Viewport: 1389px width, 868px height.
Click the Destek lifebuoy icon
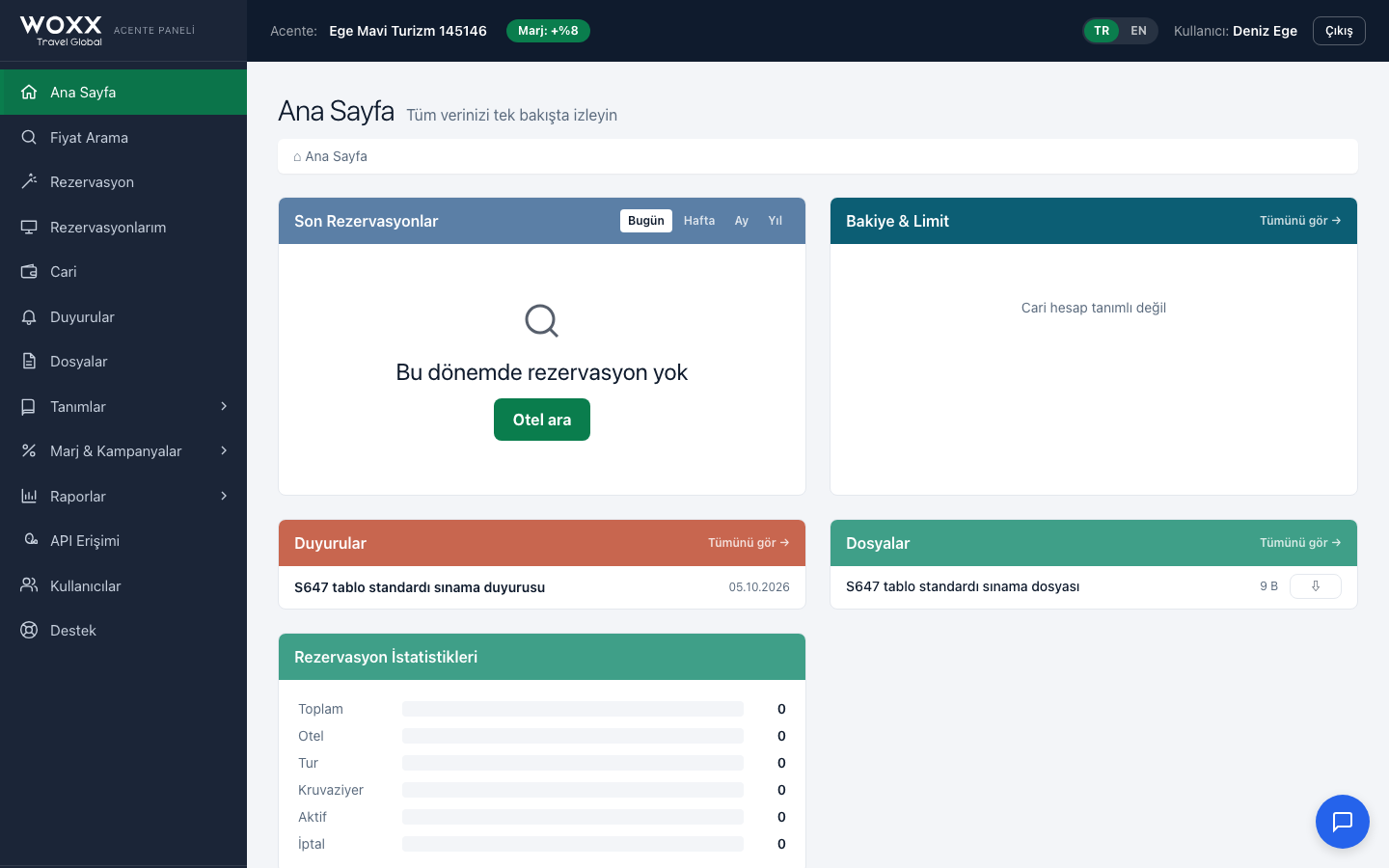[29, 630]
